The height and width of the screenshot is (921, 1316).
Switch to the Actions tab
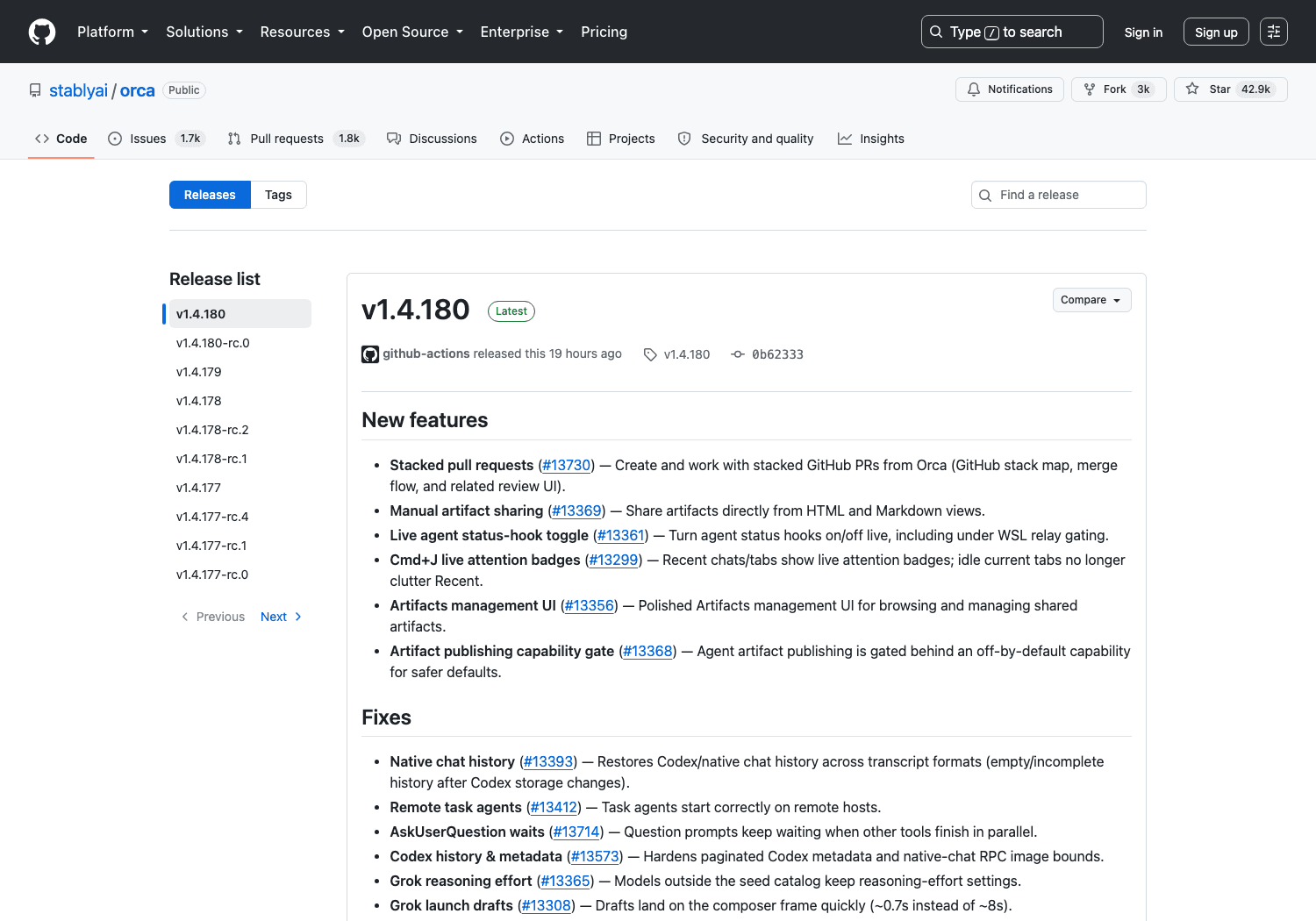click(x=533, y=139)
